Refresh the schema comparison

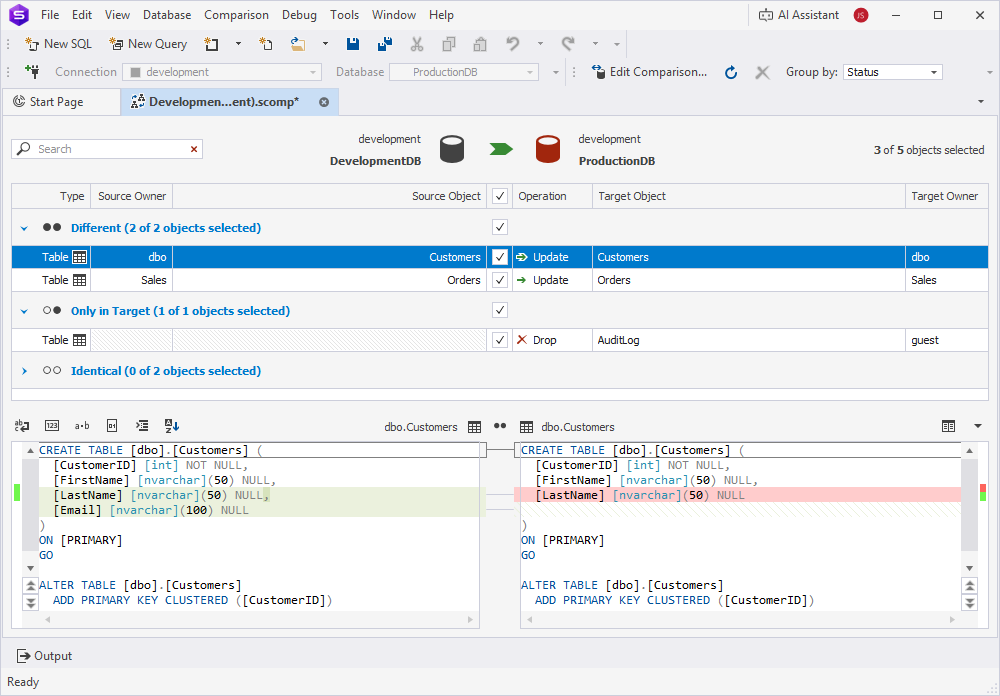click(731, 72)
